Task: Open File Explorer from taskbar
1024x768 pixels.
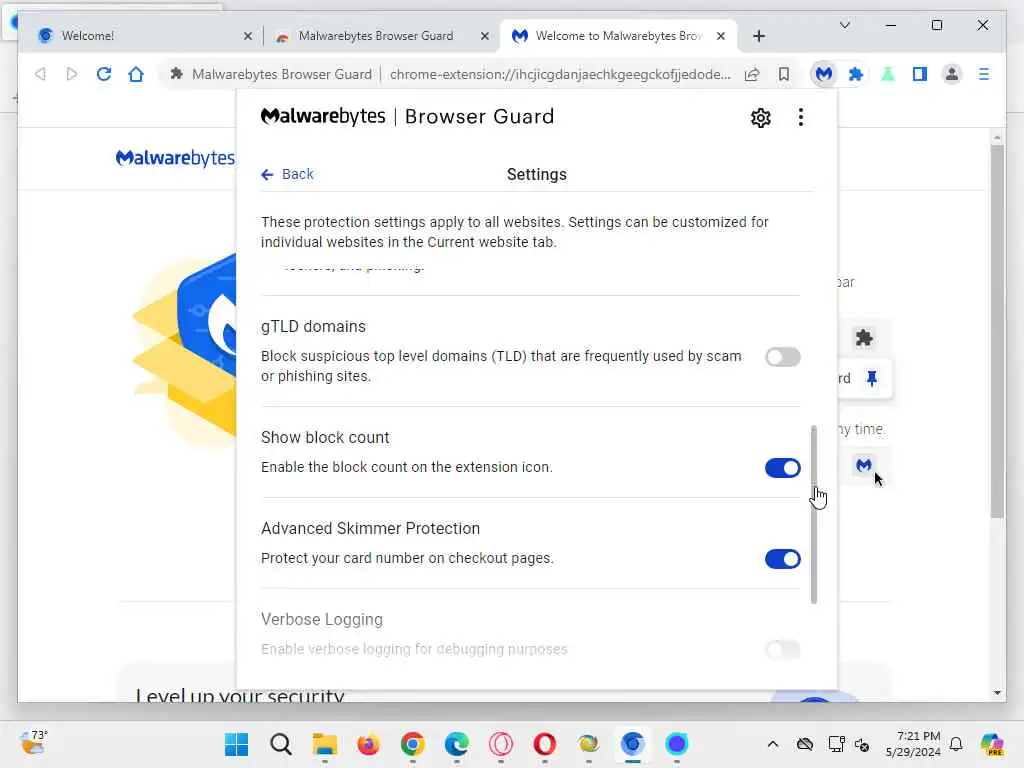Action: click(x=325, y=744)
